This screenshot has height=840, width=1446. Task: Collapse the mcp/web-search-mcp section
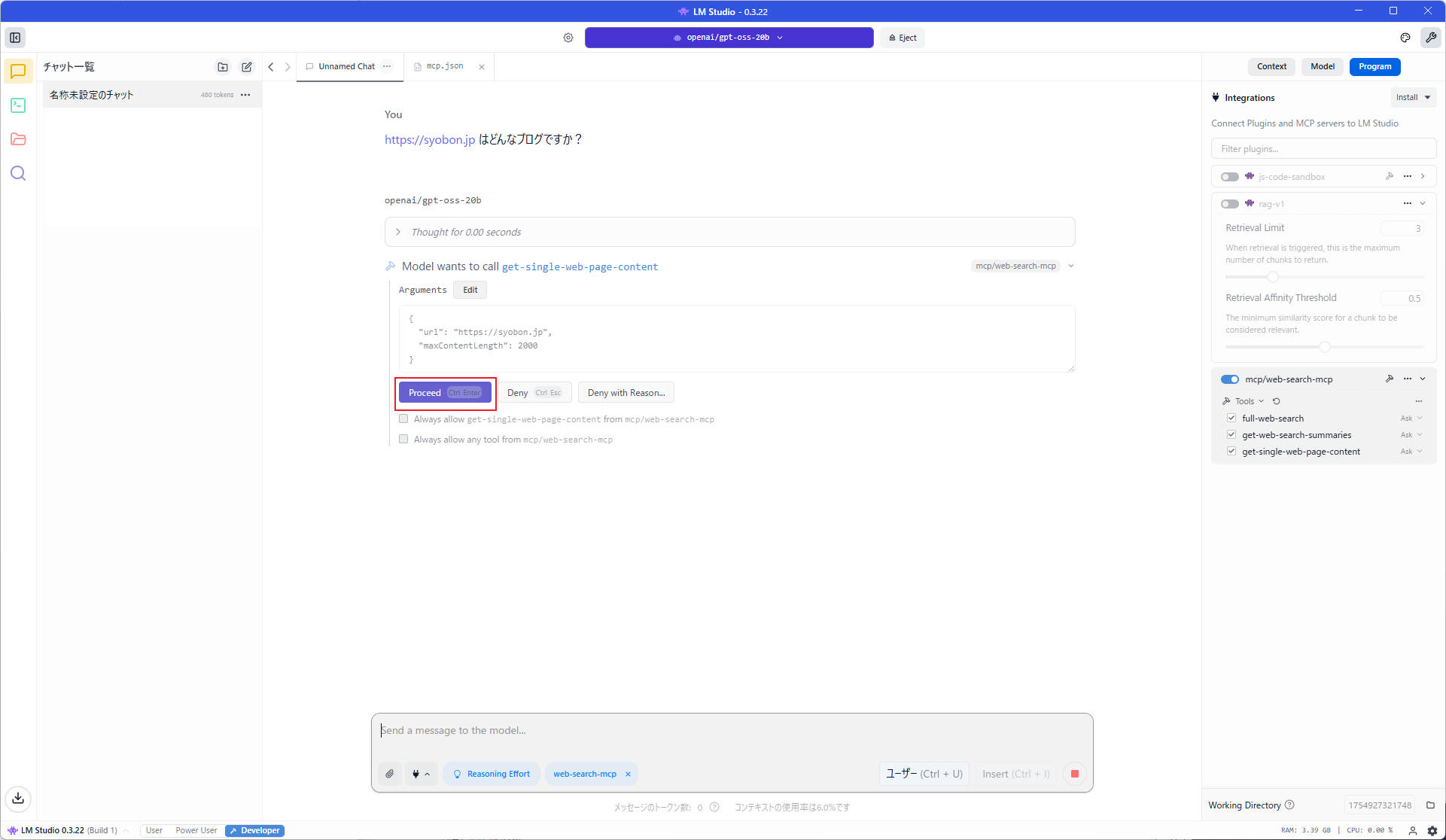1423,379
